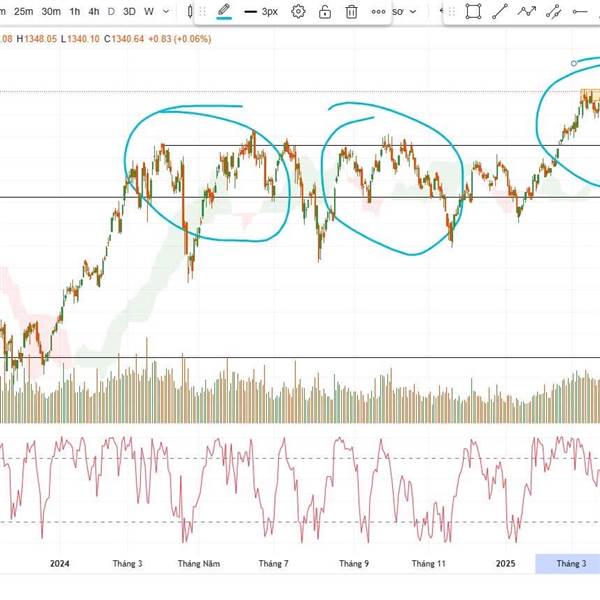This screenshot has height=600, width=600.
Task: Delete the drawing with the trash icon
Action: point(351,12)
